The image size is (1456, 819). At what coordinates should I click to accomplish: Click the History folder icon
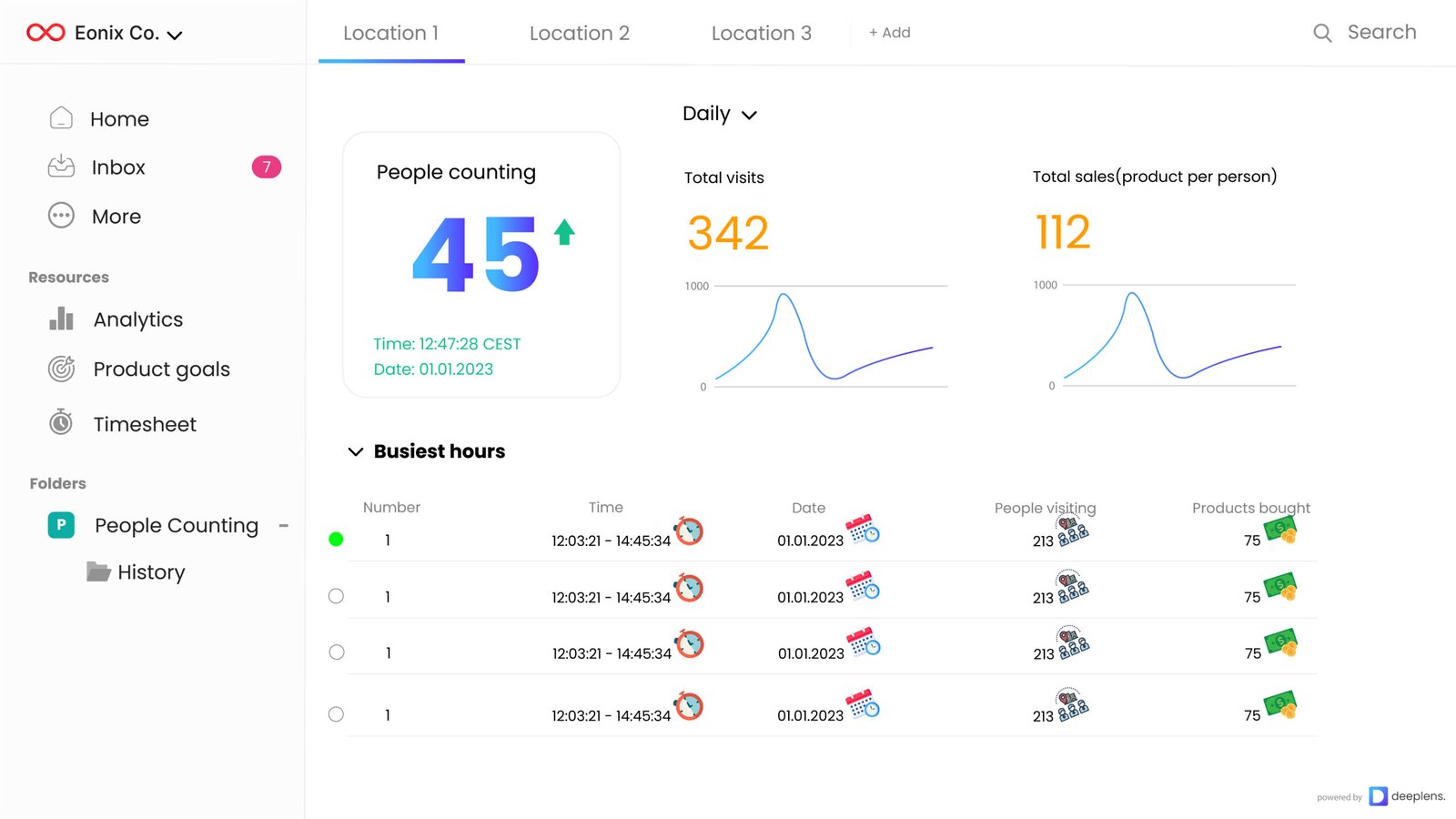point(98,571)
